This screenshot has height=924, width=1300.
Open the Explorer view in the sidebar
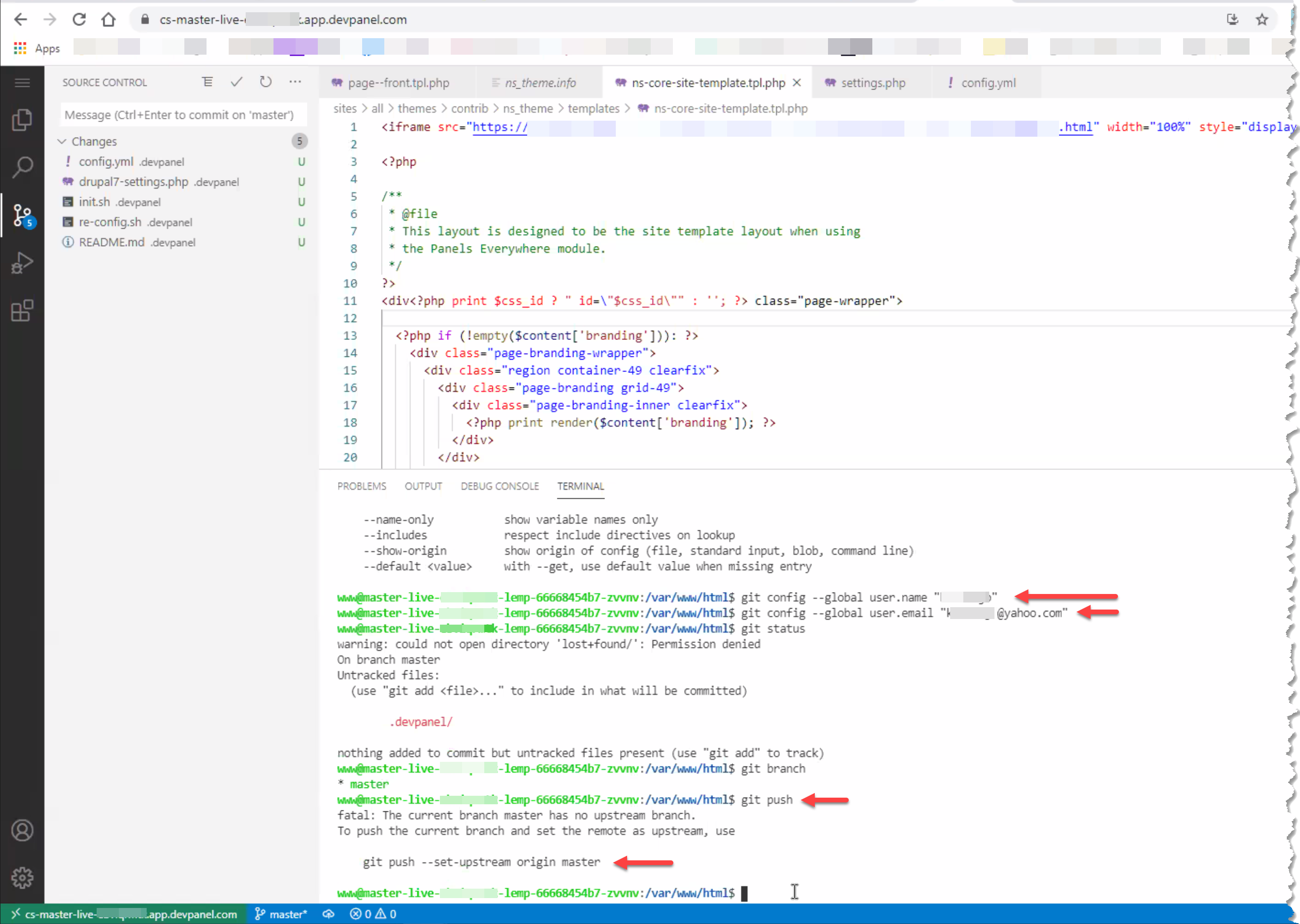(x=22, y=119)
